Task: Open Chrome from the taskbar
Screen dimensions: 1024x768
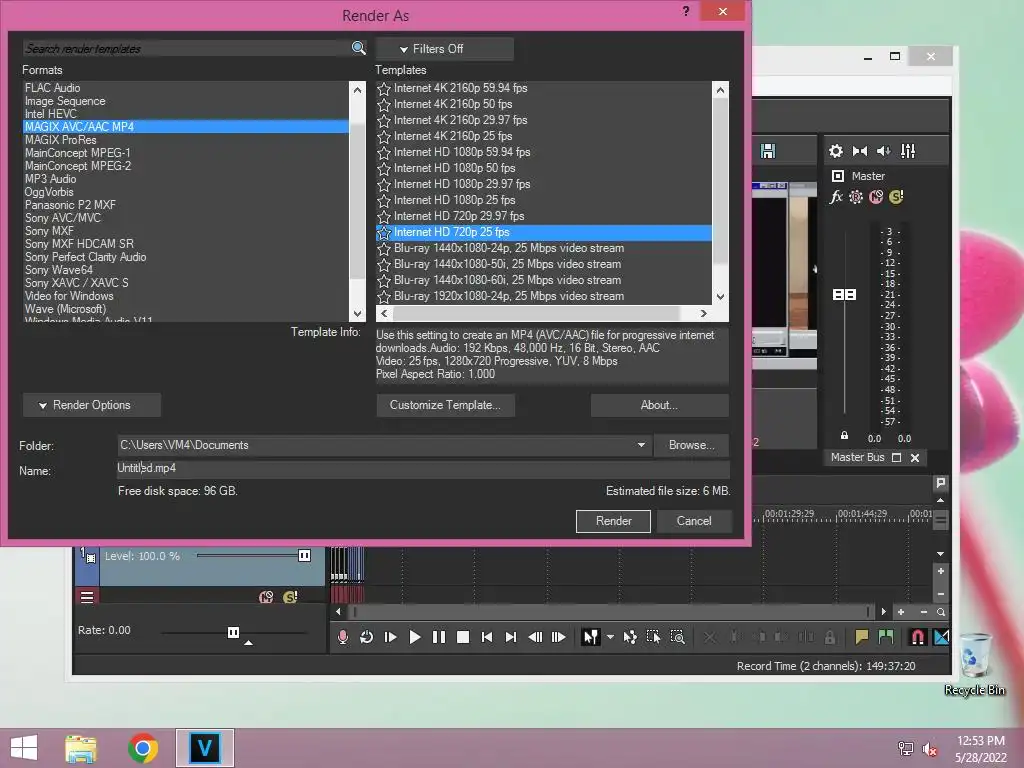Action: 143,748
